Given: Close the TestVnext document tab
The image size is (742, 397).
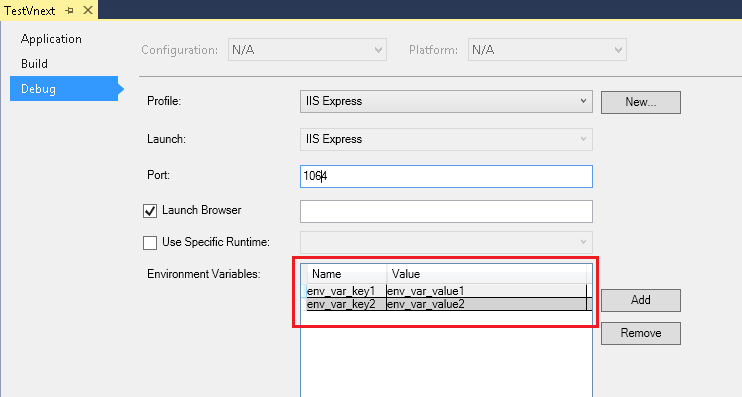Looking at the screenshot, I should tap(88, 10).
